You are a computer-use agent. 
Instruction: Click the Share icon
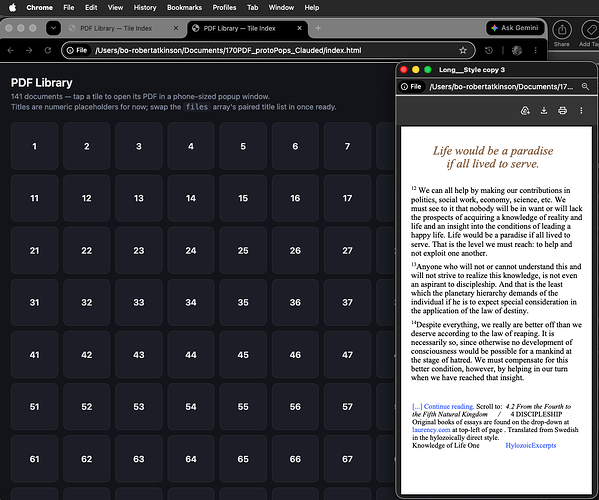[562, 30]
